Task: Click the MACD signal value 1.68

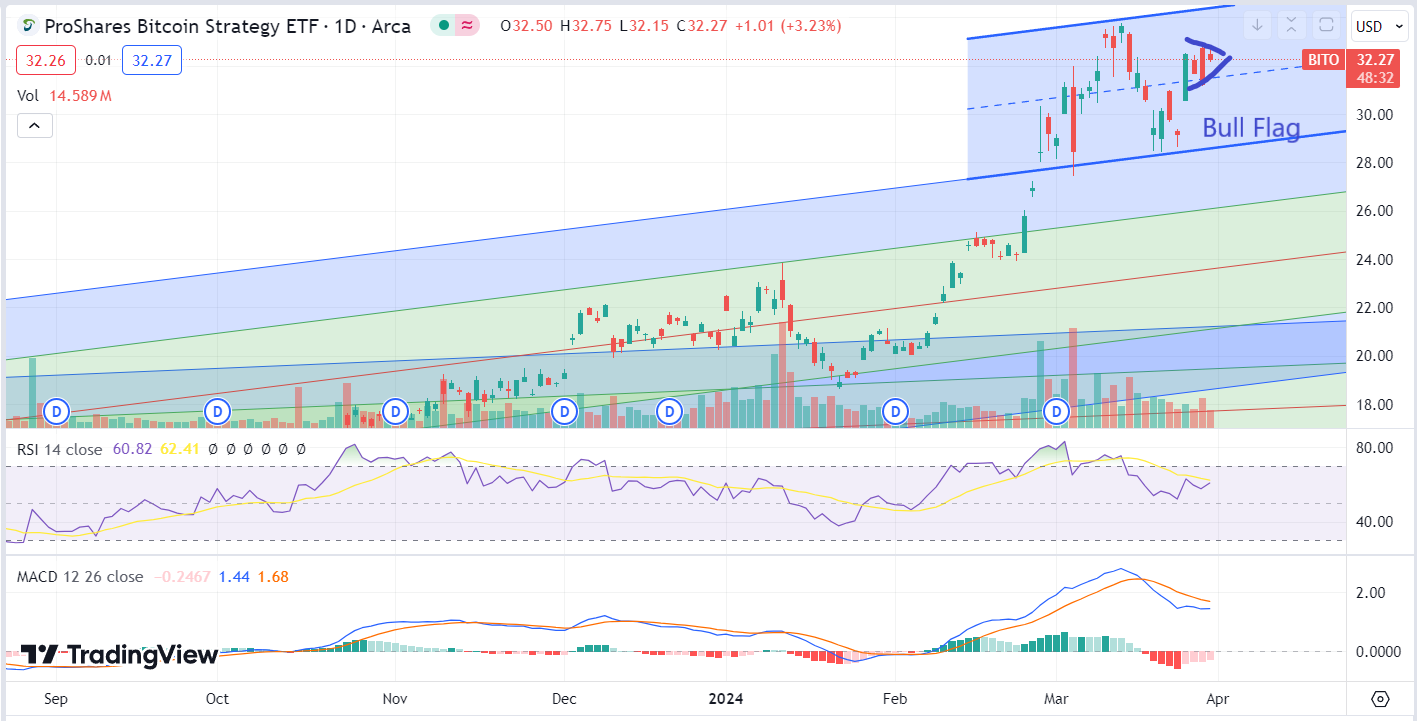Action: [x=273, y=577]
